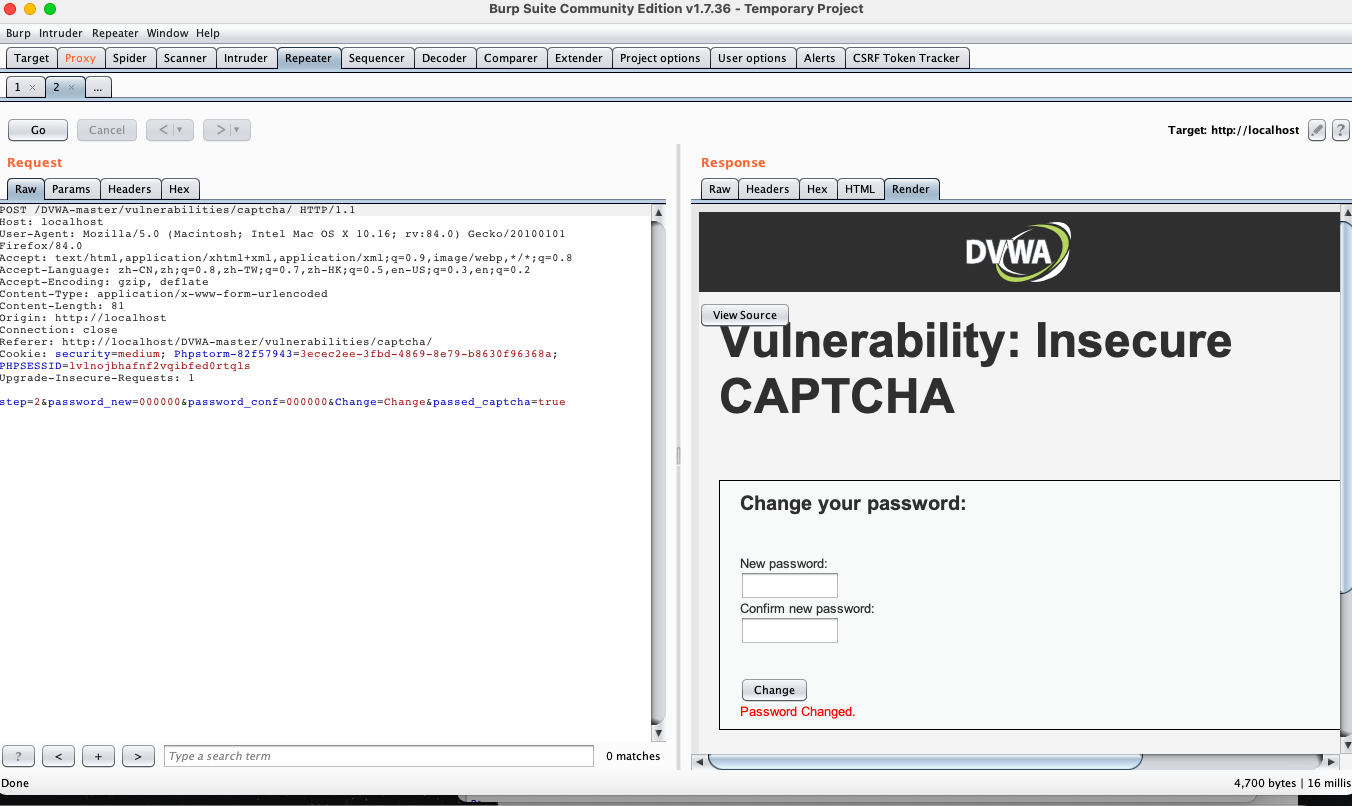
Task: Click the request body line starting with step=2
Action: (283, 402)
